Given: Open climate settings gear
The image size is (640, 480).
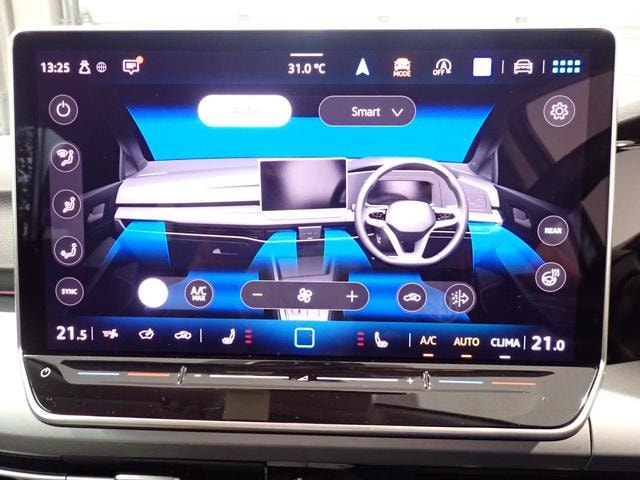Looking at the screenshot, I should 559,111.
